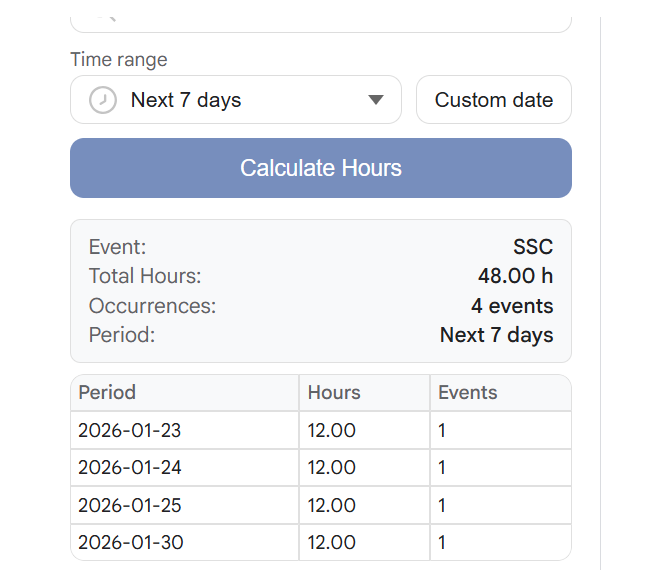Image resolution: width=650 pixels, height=570 pixels.
Task: Click the Hours column header
Action: click(334, 393)
